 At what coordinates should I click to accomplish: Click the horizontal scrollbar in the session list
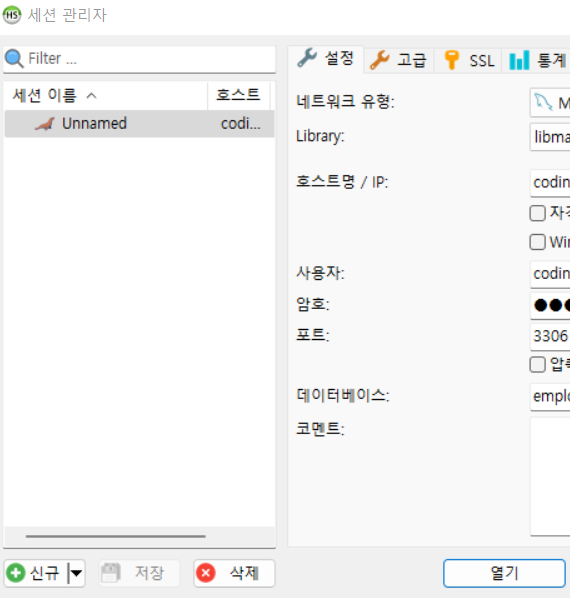(116, 536)
